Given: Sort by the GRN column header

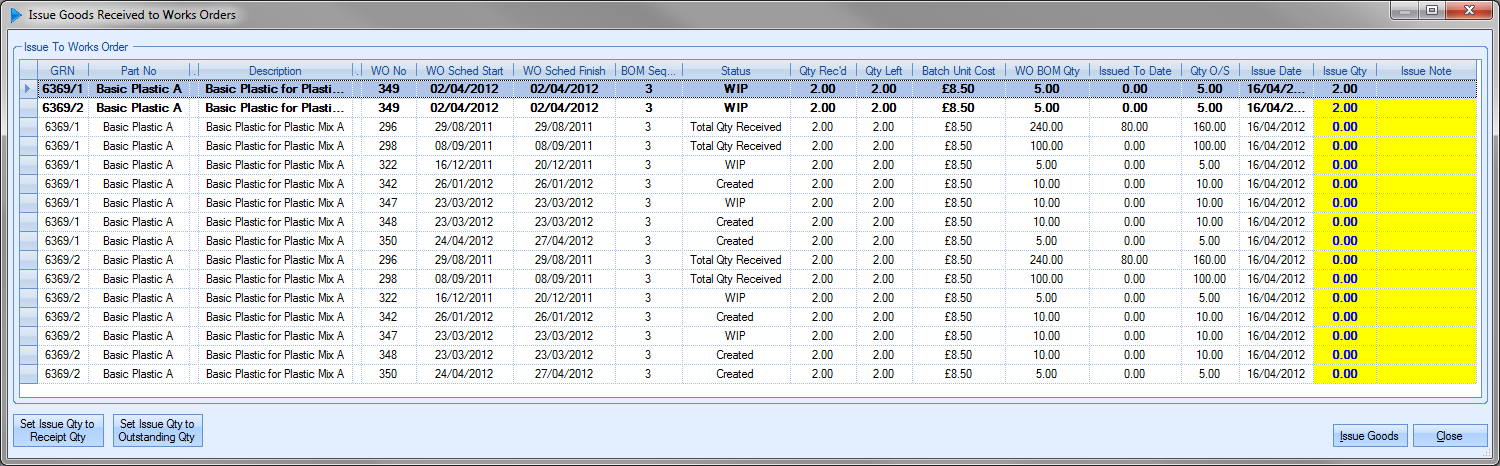Looking at the screenshot, I should [x=63, y=71].
